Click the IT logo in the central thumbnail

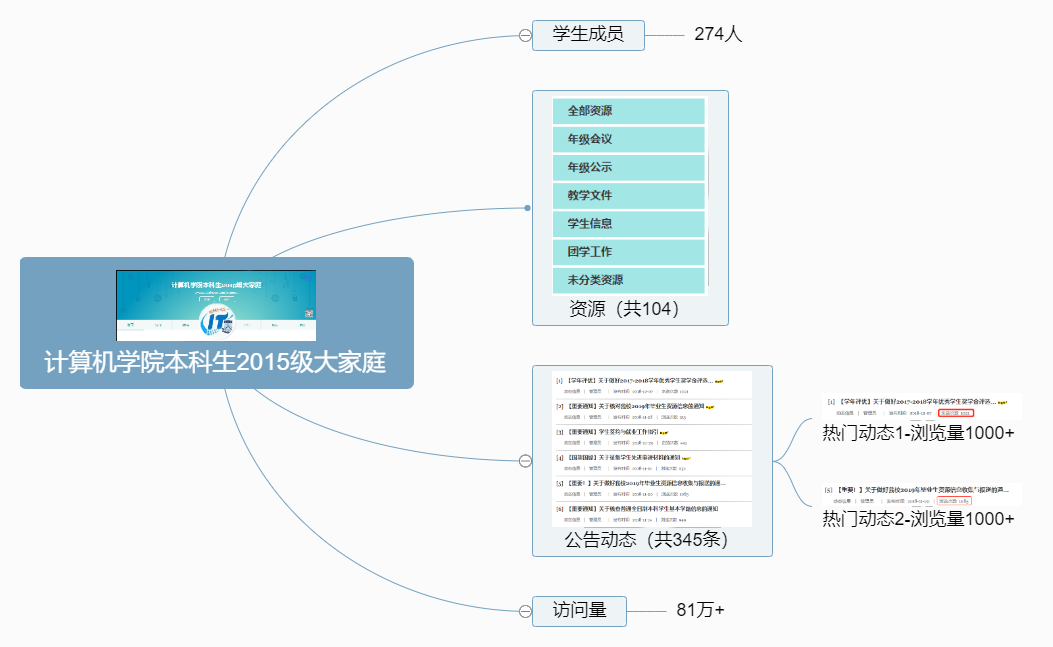(216, 320)
